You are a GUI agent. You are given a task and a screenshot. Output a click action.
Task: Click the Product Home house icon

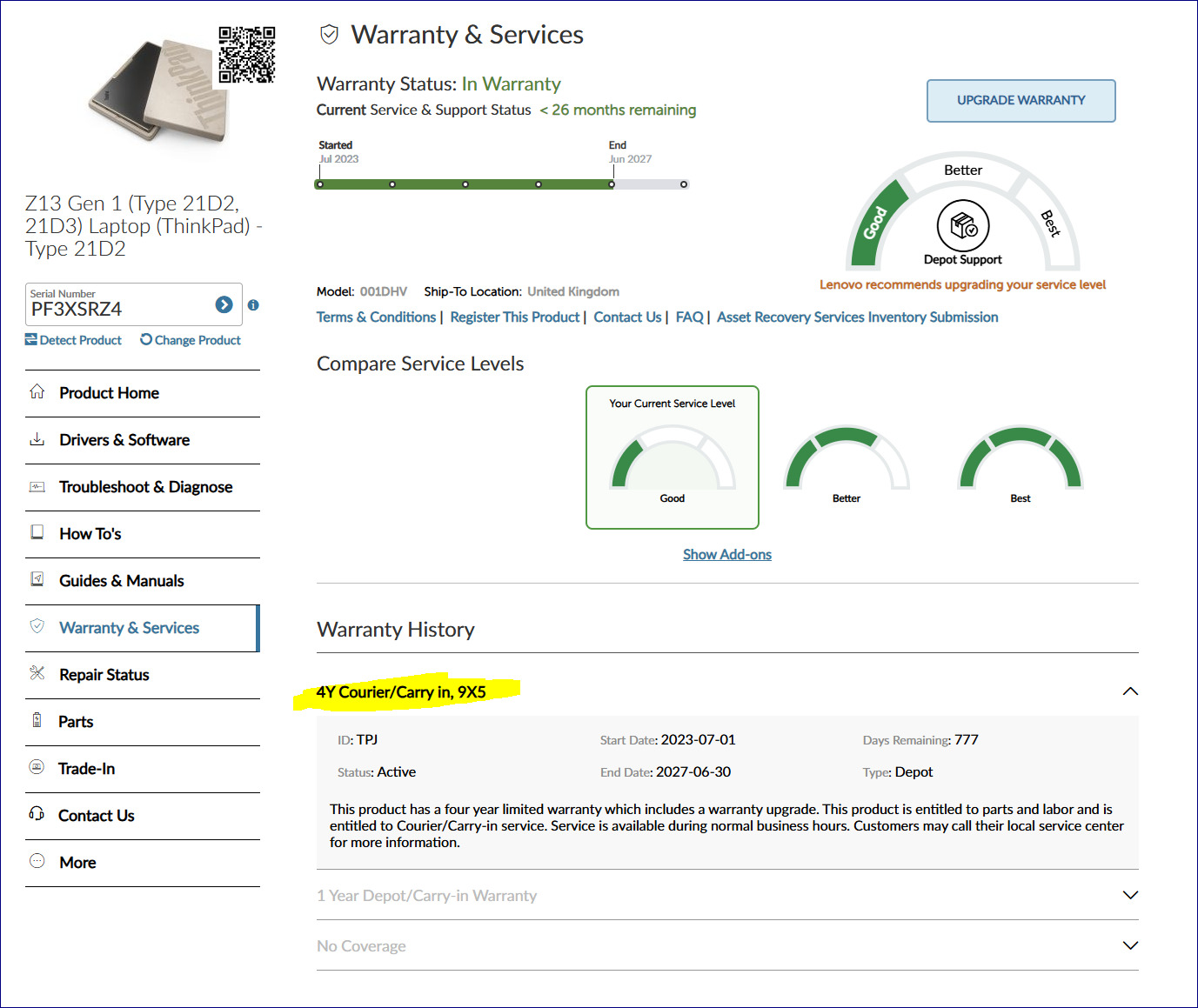[37, 391]
